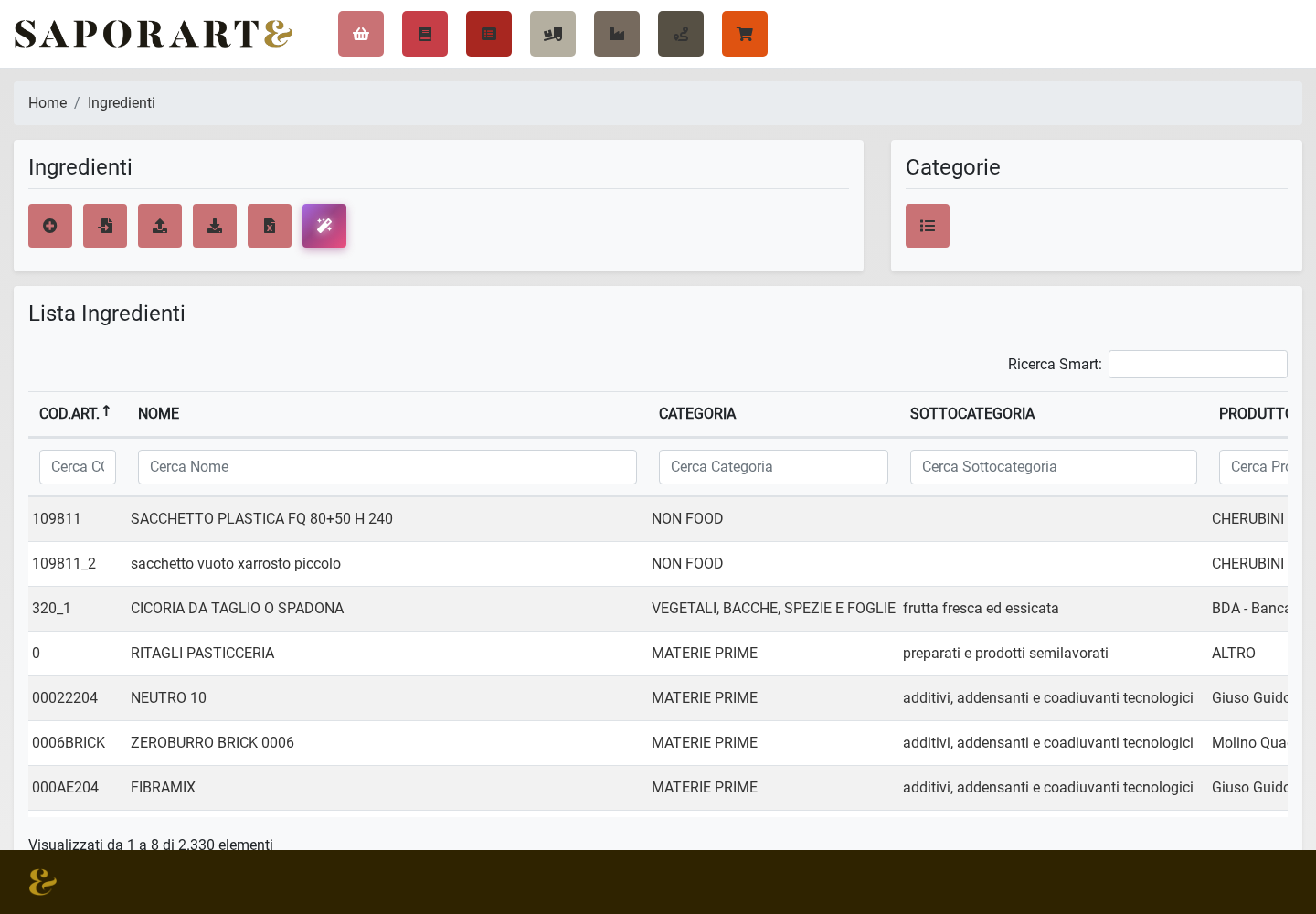Select row CICORIA DA TAGLIO O SPADONA

click(658, 609)
